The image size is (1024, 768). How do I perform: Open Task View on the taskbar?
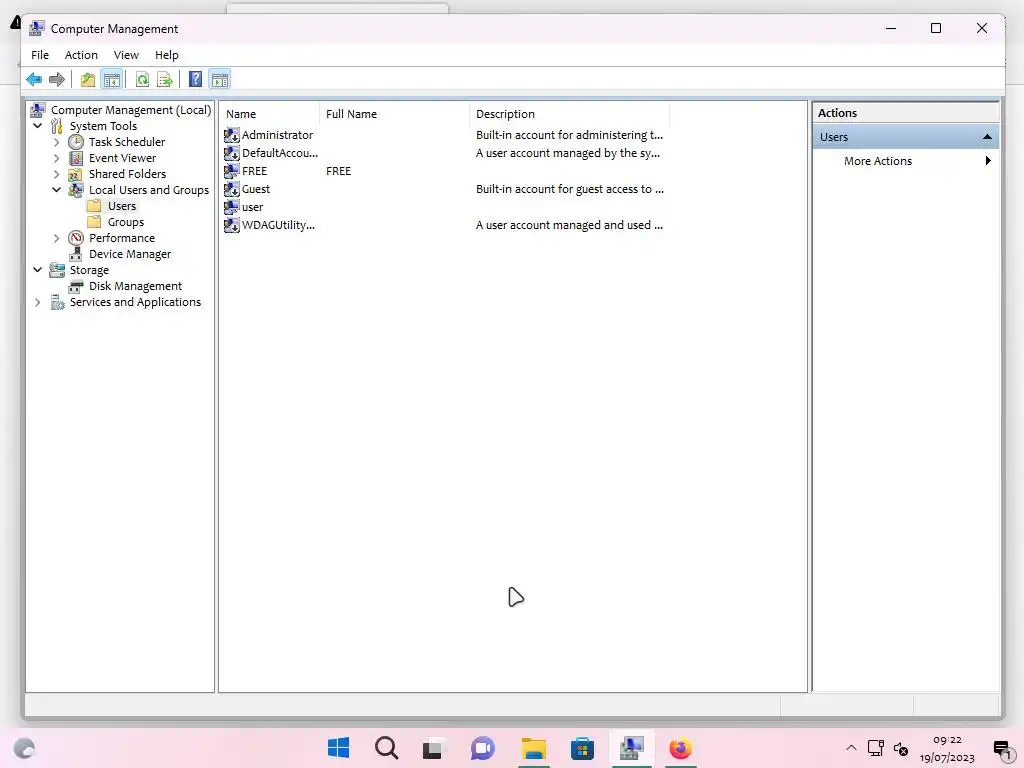pos(434,748)
